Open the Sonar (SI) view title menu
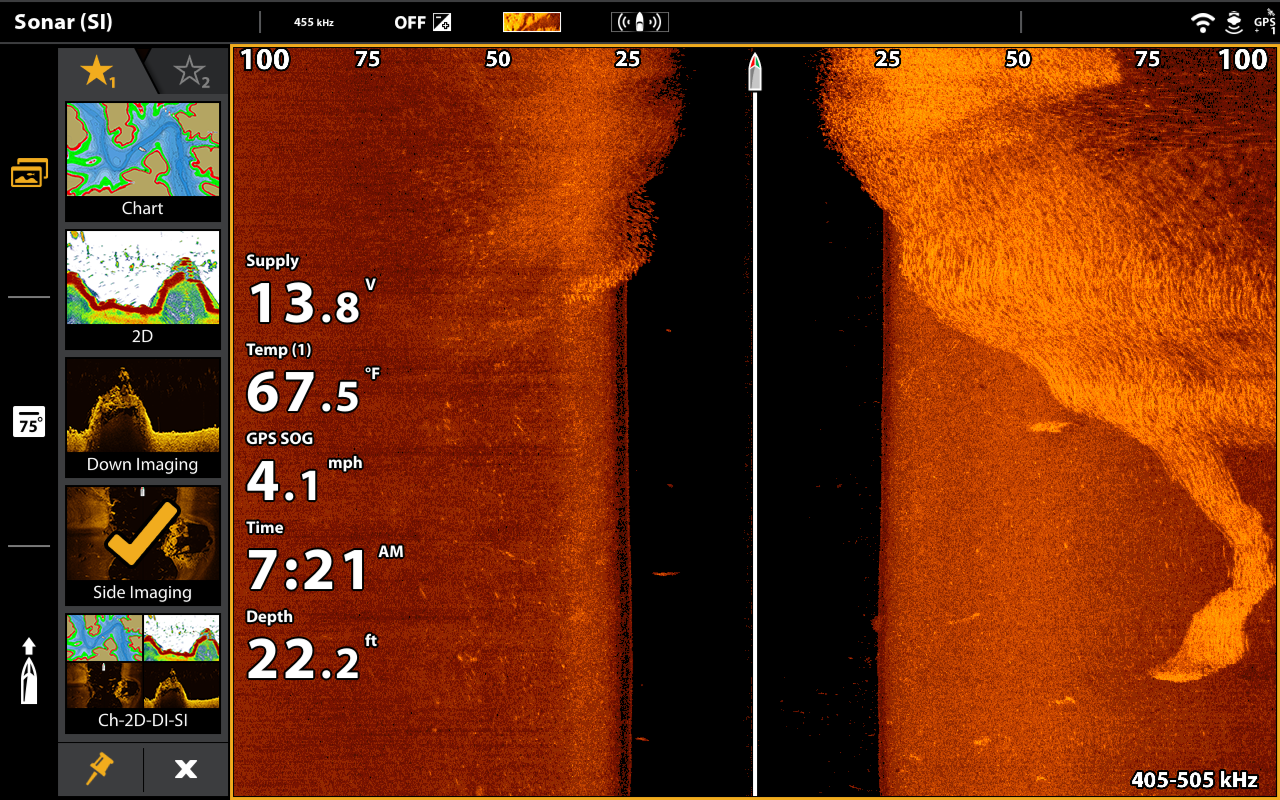 64,22
